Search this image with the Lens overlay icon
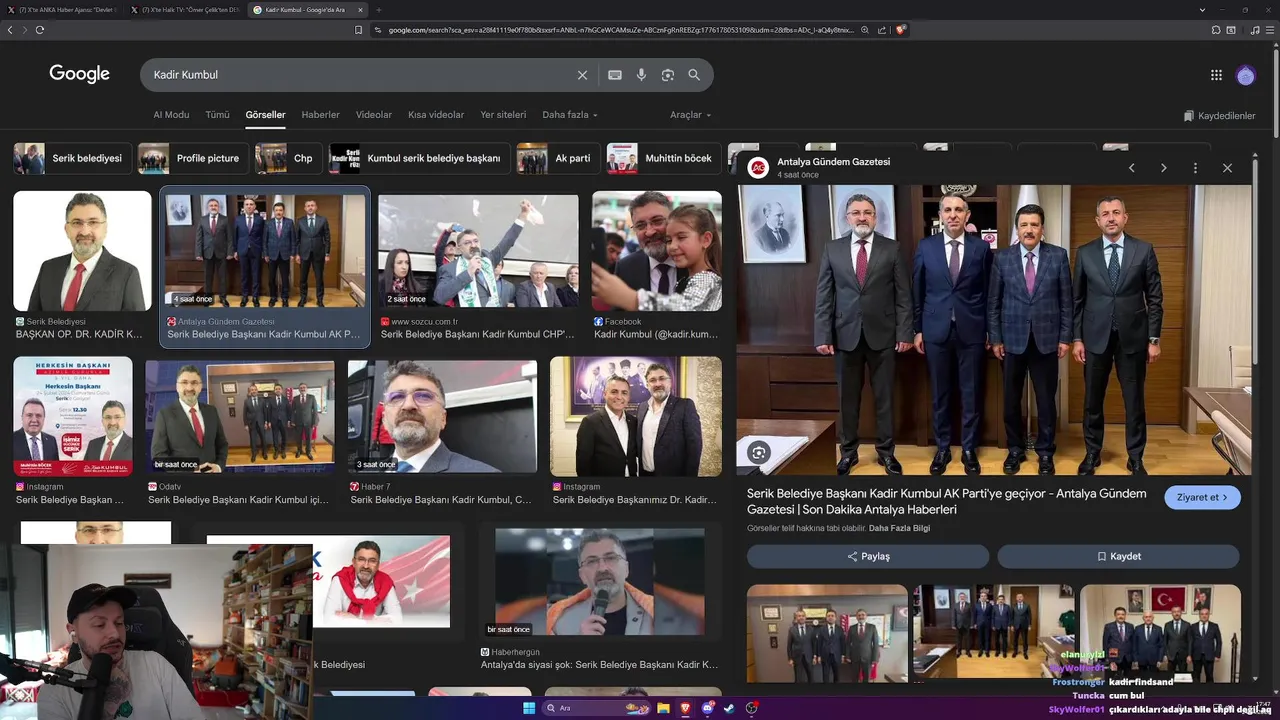This screenshot has height=720, width=1280. pyautogui.click(x=759, y=453)
